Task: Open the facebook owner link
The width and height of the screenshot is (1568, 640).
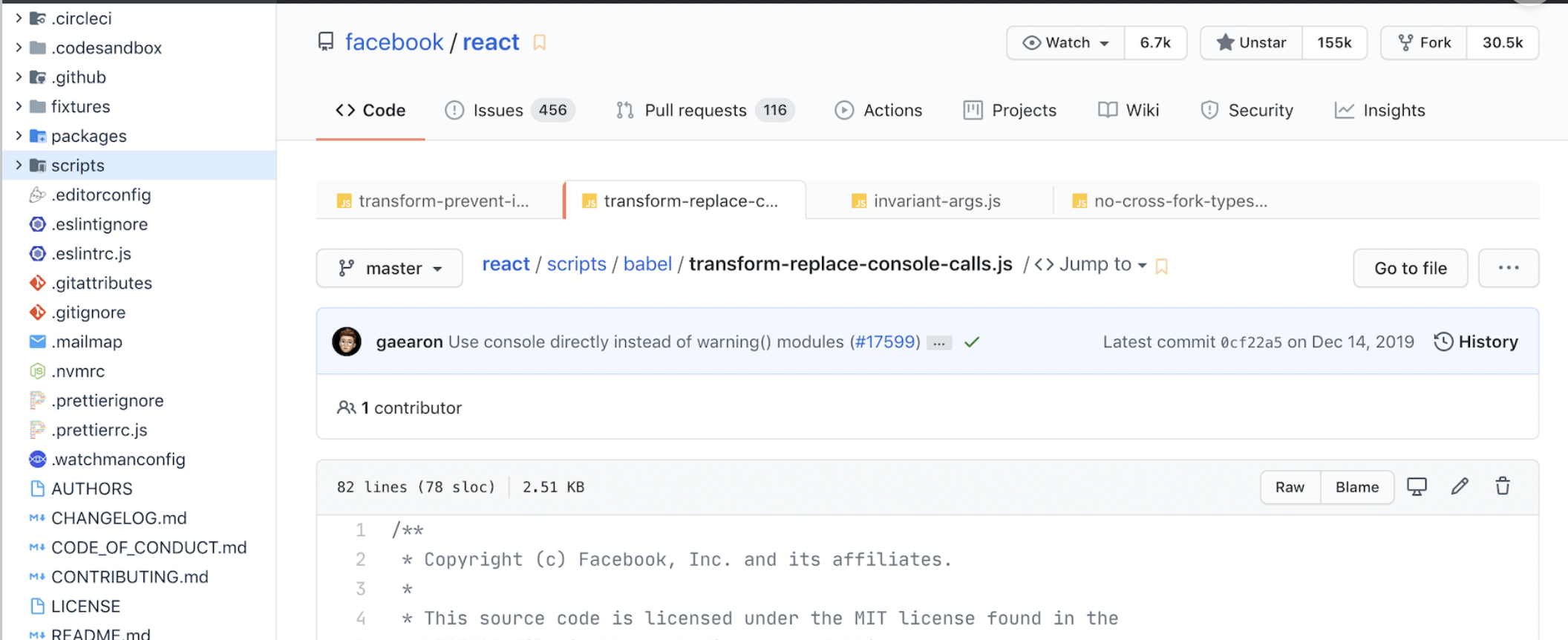Action: point(394,42)
